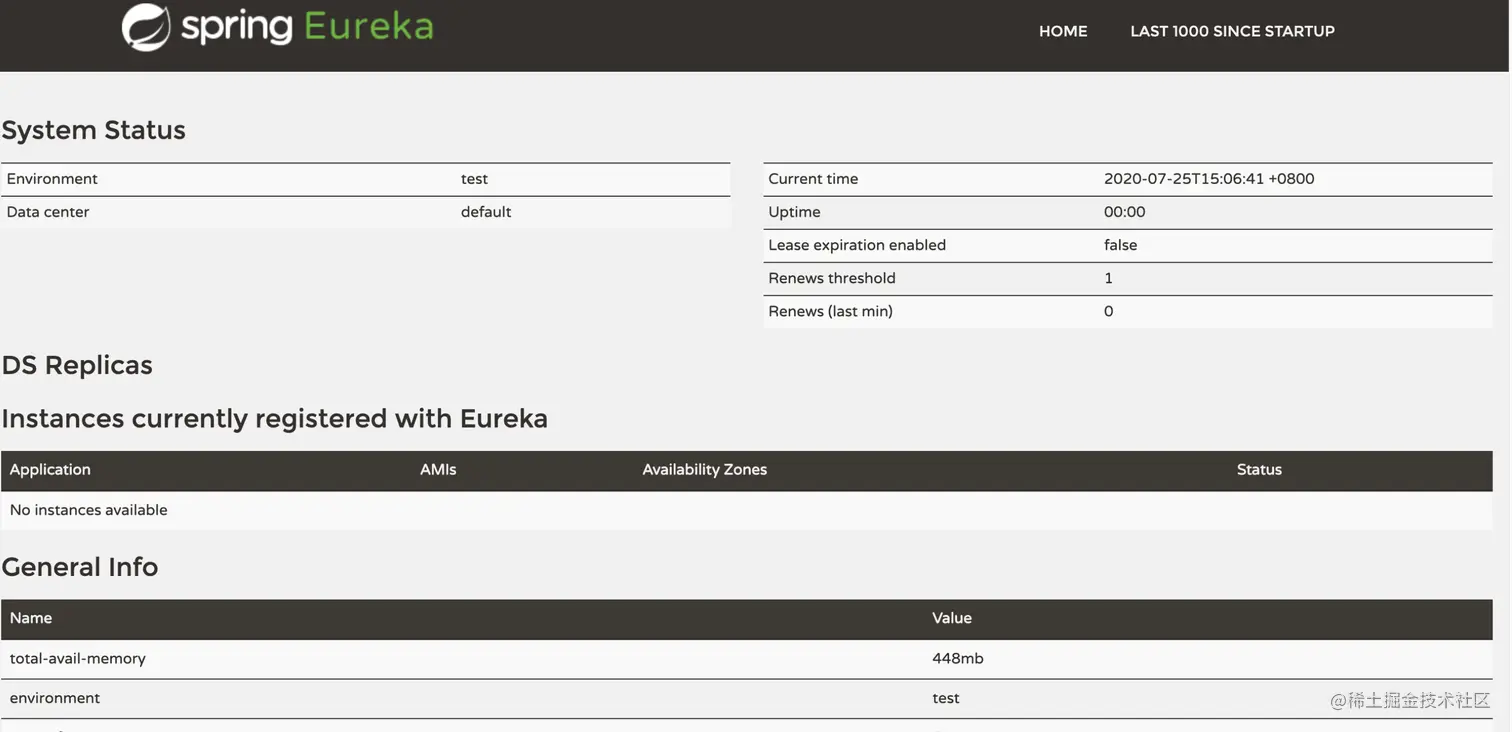Click the Spring Eureka logo

[277, 27]
